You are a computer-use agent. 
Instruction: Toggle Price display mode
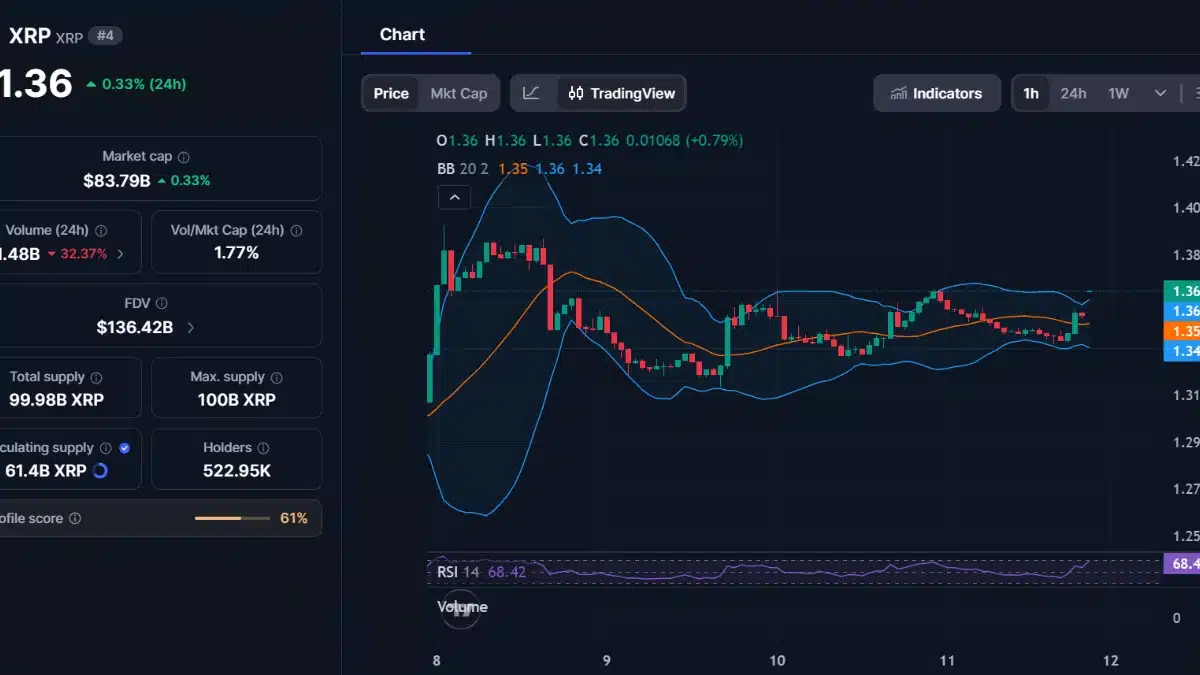[390, 93]
